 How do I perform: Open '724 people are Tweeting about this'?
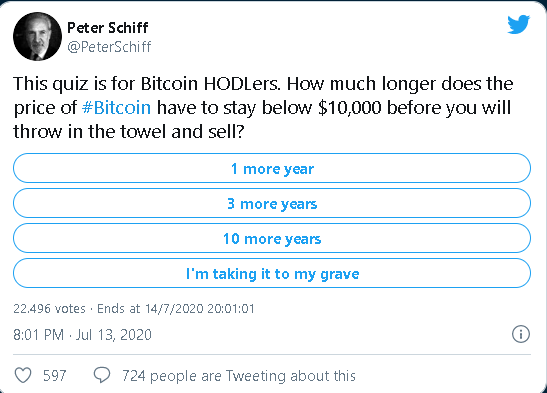pyautogui.click(x=239, y=376)
